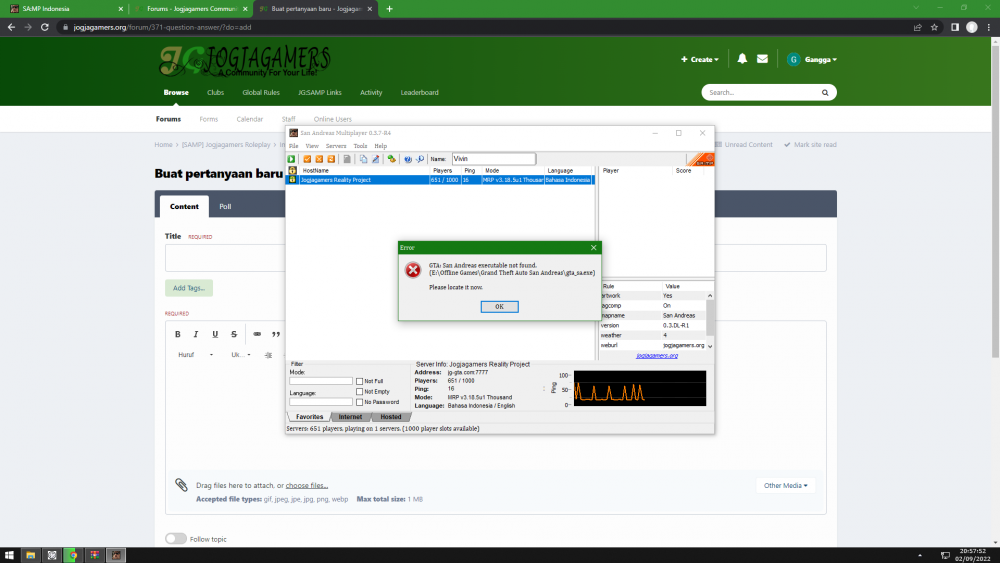Open the font size dropdown next to Huruf

(240, 355)
